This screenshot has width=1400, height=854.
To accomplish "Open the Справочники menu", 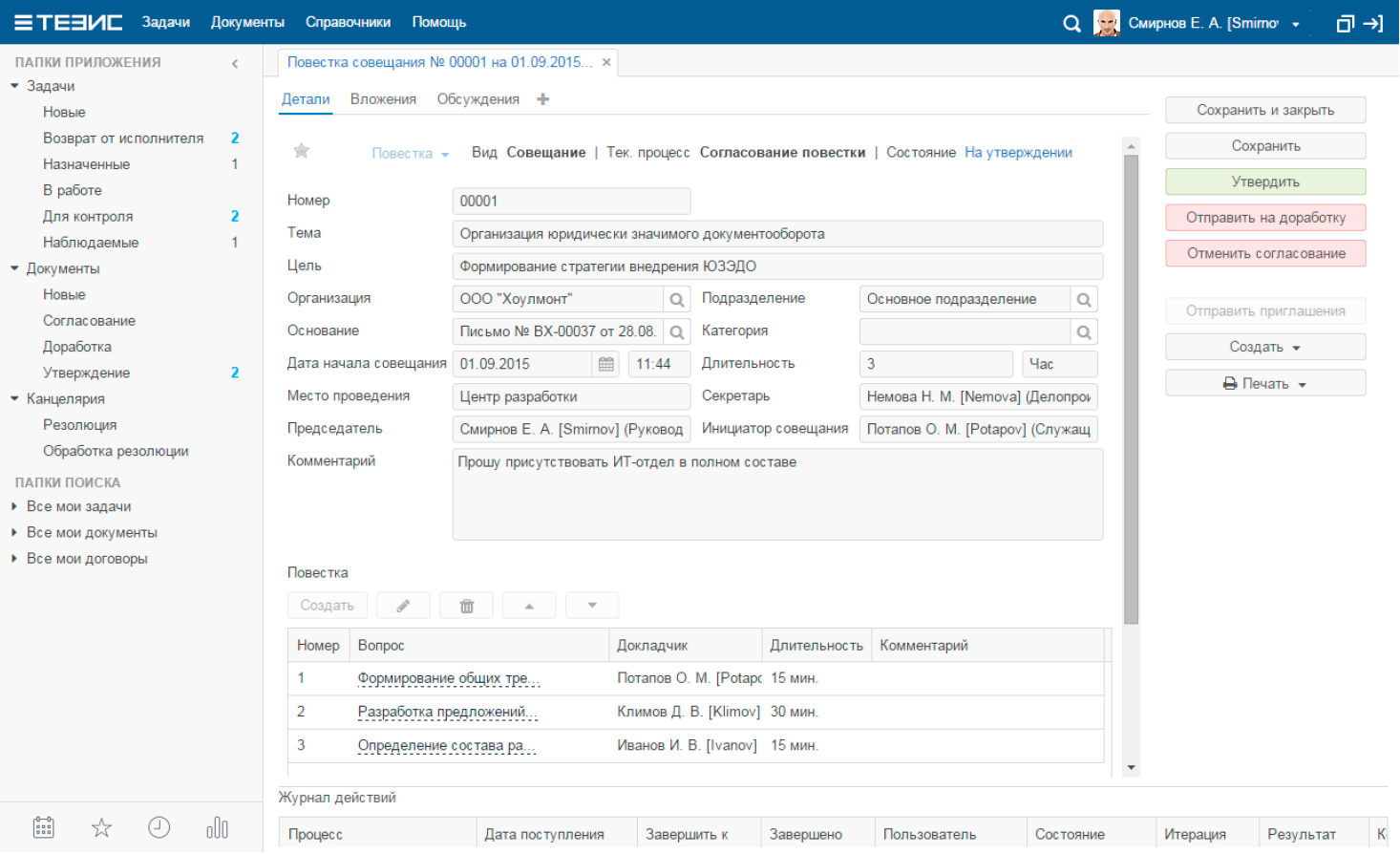I will (x=348, y=22).
